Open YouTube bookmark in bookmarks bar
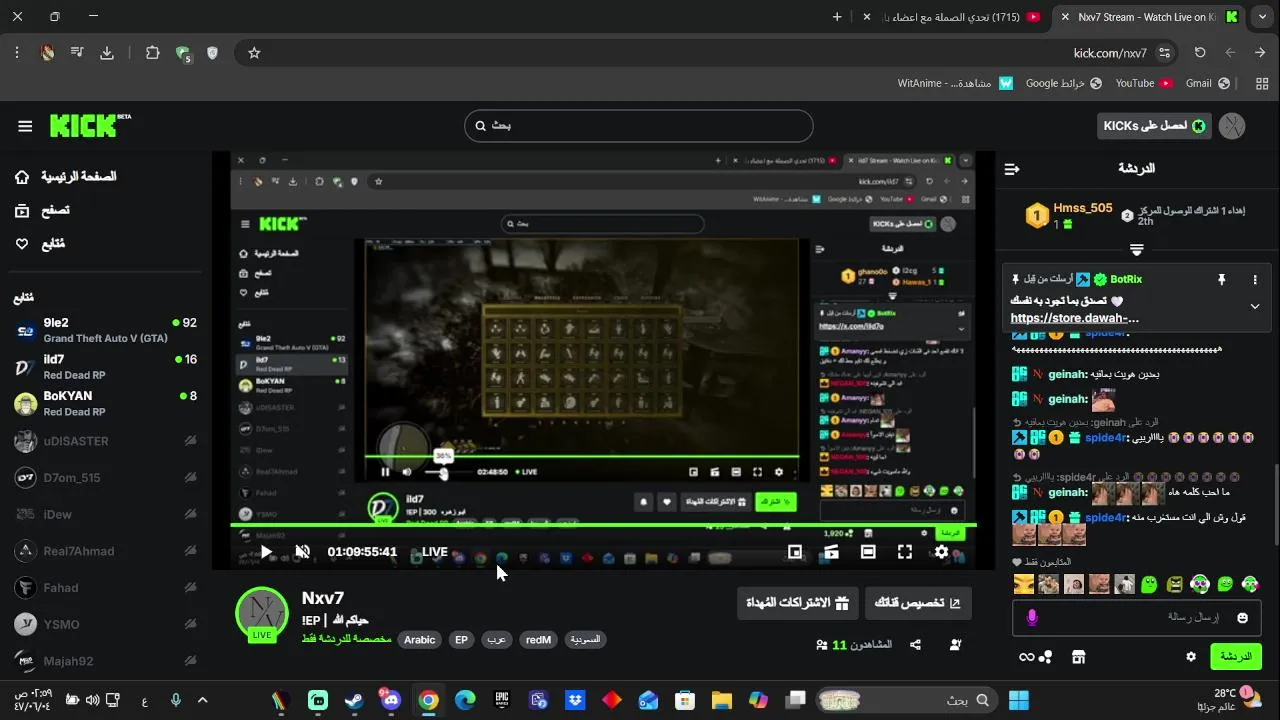The height and width of the screenshot is (720, 1280). (1144, 83)
